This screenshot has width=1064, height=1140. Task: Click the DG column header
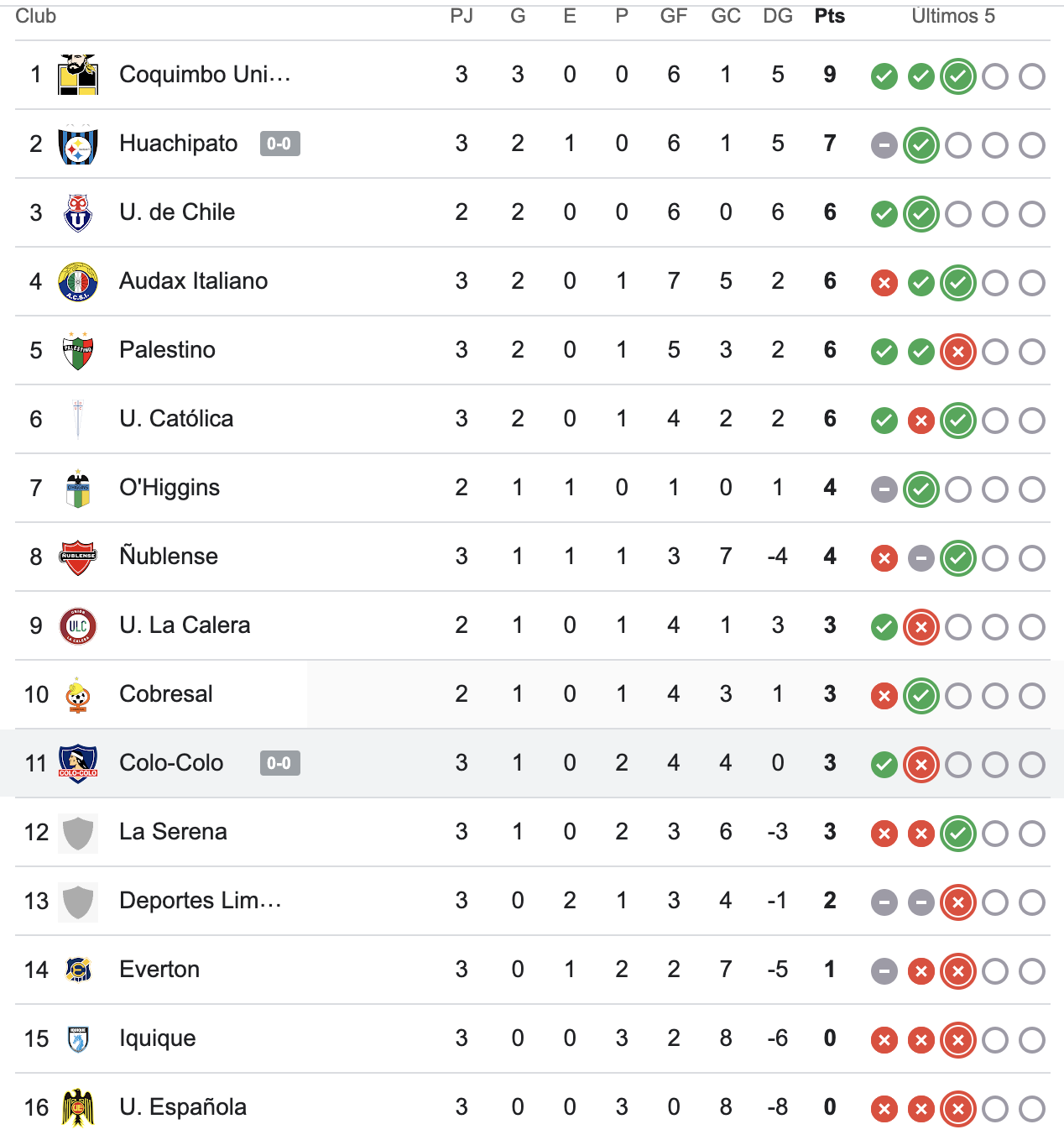[779, 15]
